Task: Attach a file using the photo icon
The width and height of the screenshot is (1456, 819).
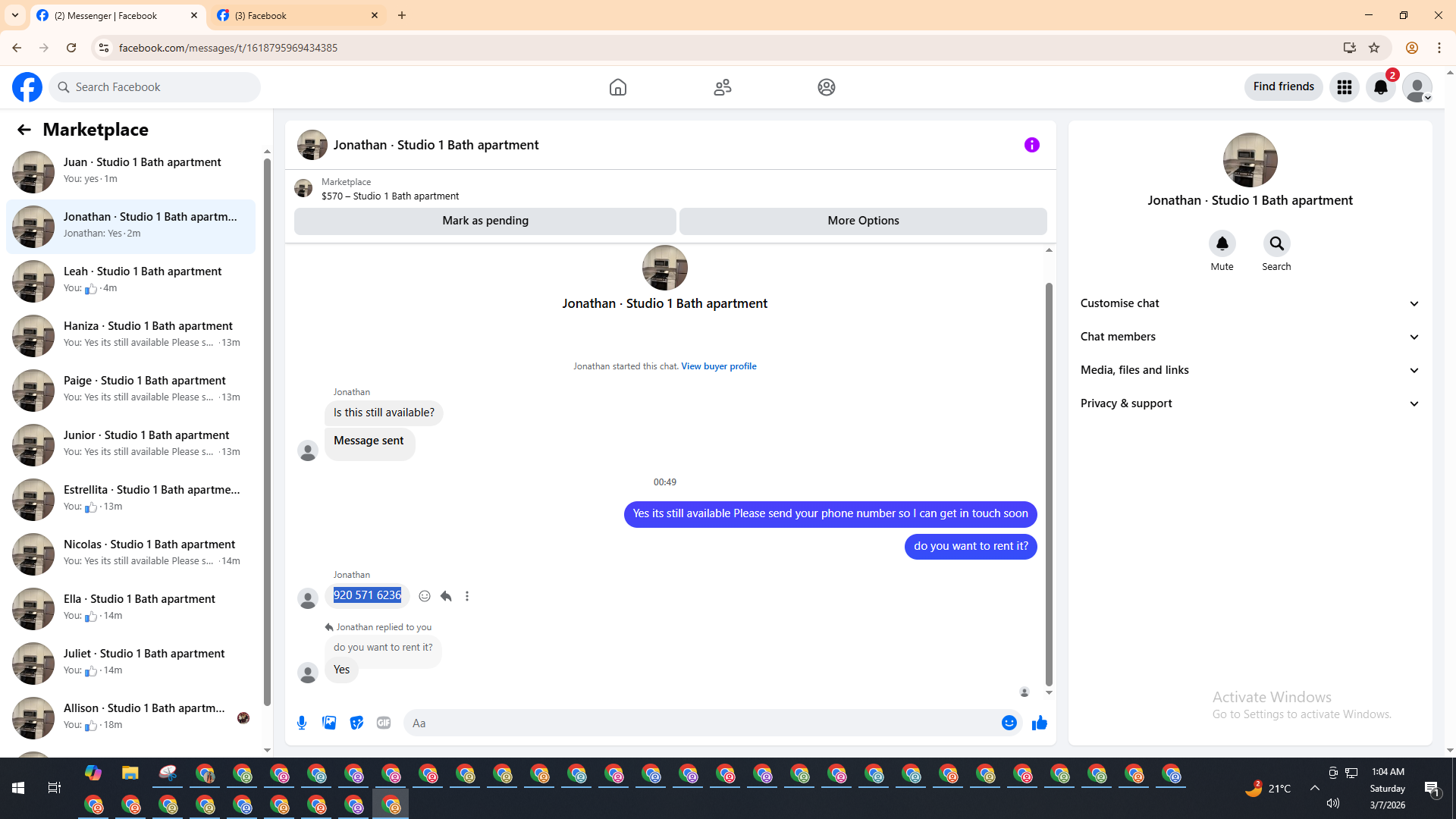Action: [x=329, y=723]
